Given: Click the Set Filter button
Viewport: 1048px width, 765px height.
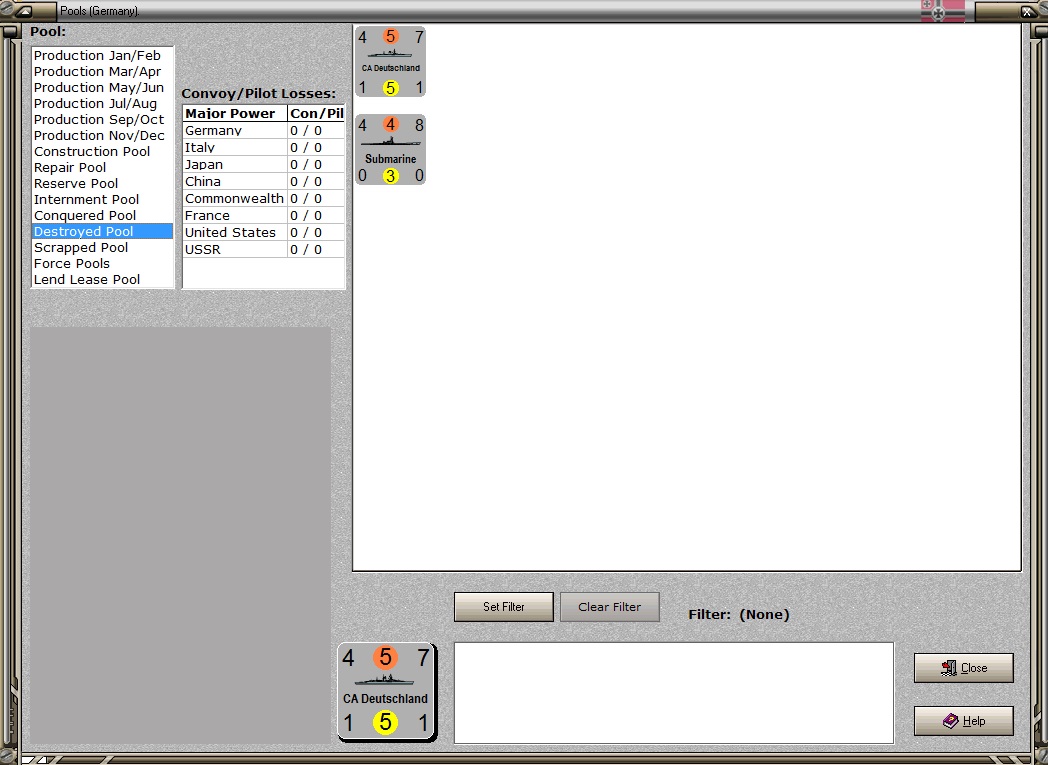Looking at the screenshot, I should click(503, 607).
